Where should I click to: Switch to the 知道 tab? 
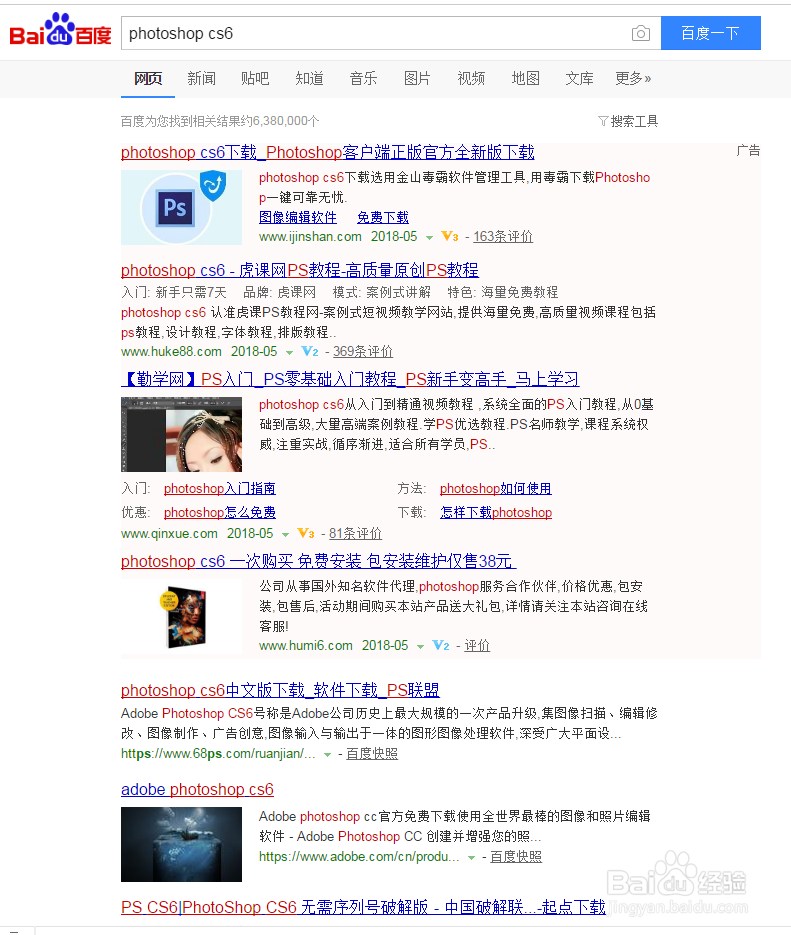coord(309,79)
